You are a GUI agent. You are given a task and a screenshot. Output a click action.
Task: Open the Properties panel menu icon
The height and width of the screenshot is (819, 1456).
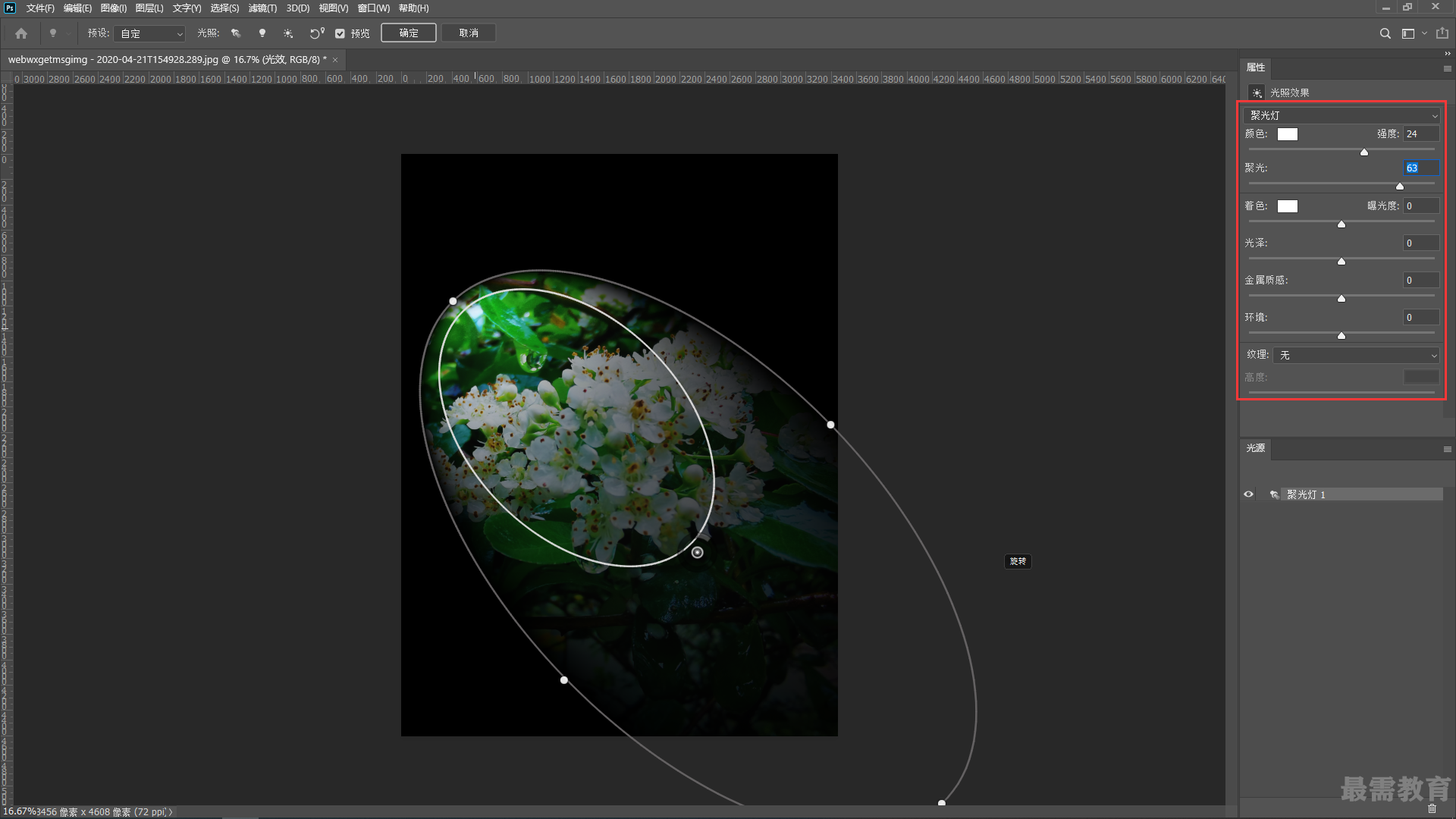tap(1447, 68)
